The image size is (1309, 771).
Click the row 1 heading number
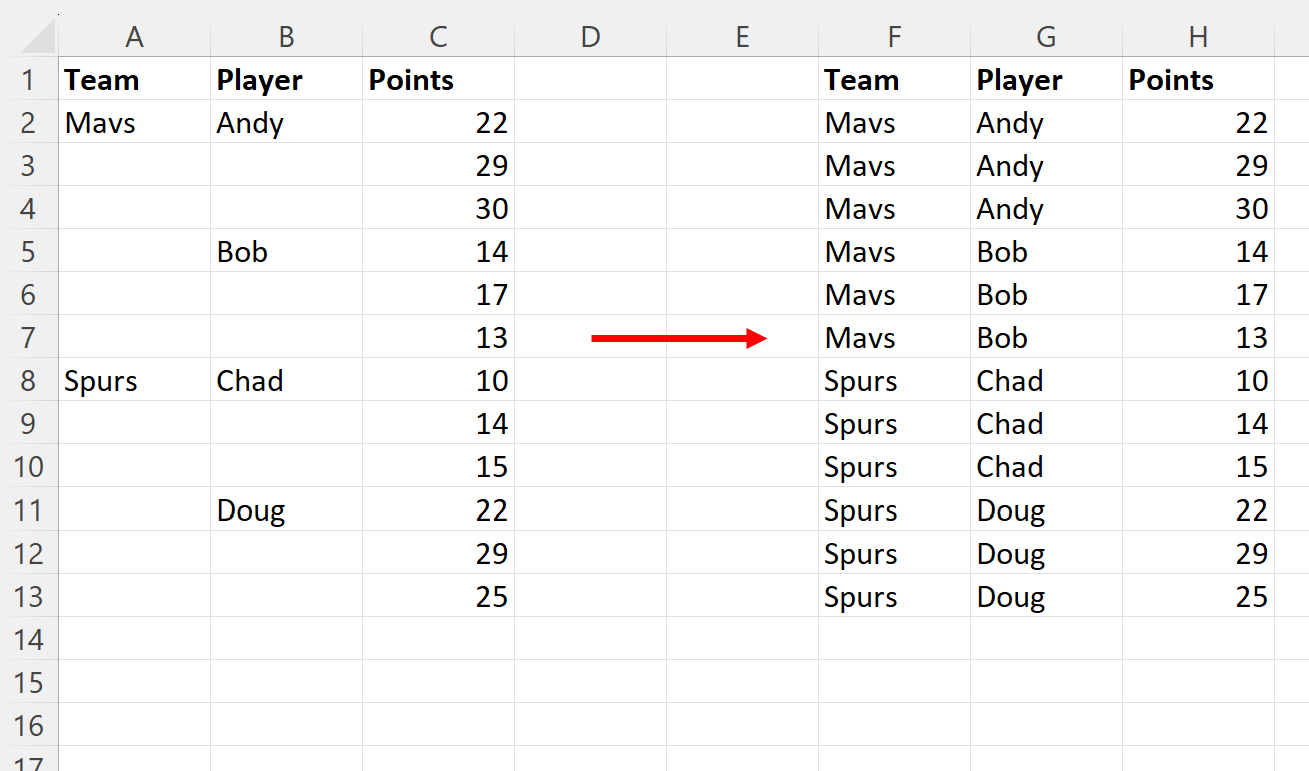(30, 79)
